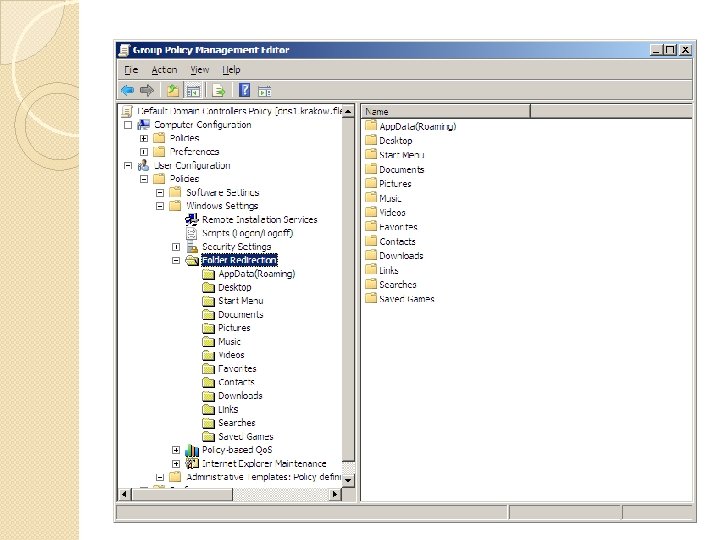Collapse the Windows Settings node
Image resolution: width=720 pixels, height=540 pixels.
[x=160, y=206]
